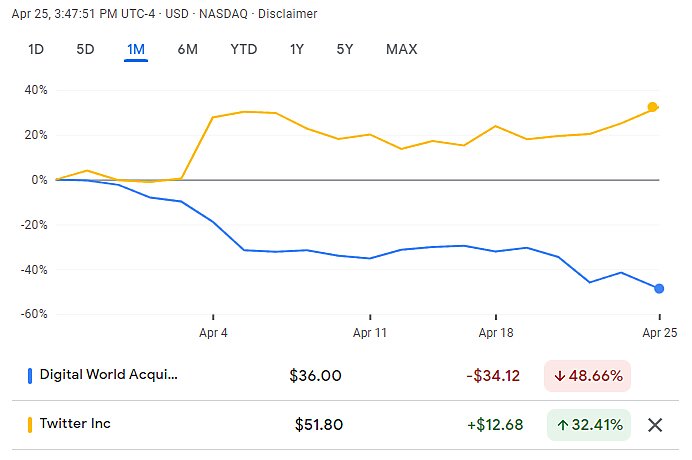Click the blue Digital World color marker

coord(30,376)
